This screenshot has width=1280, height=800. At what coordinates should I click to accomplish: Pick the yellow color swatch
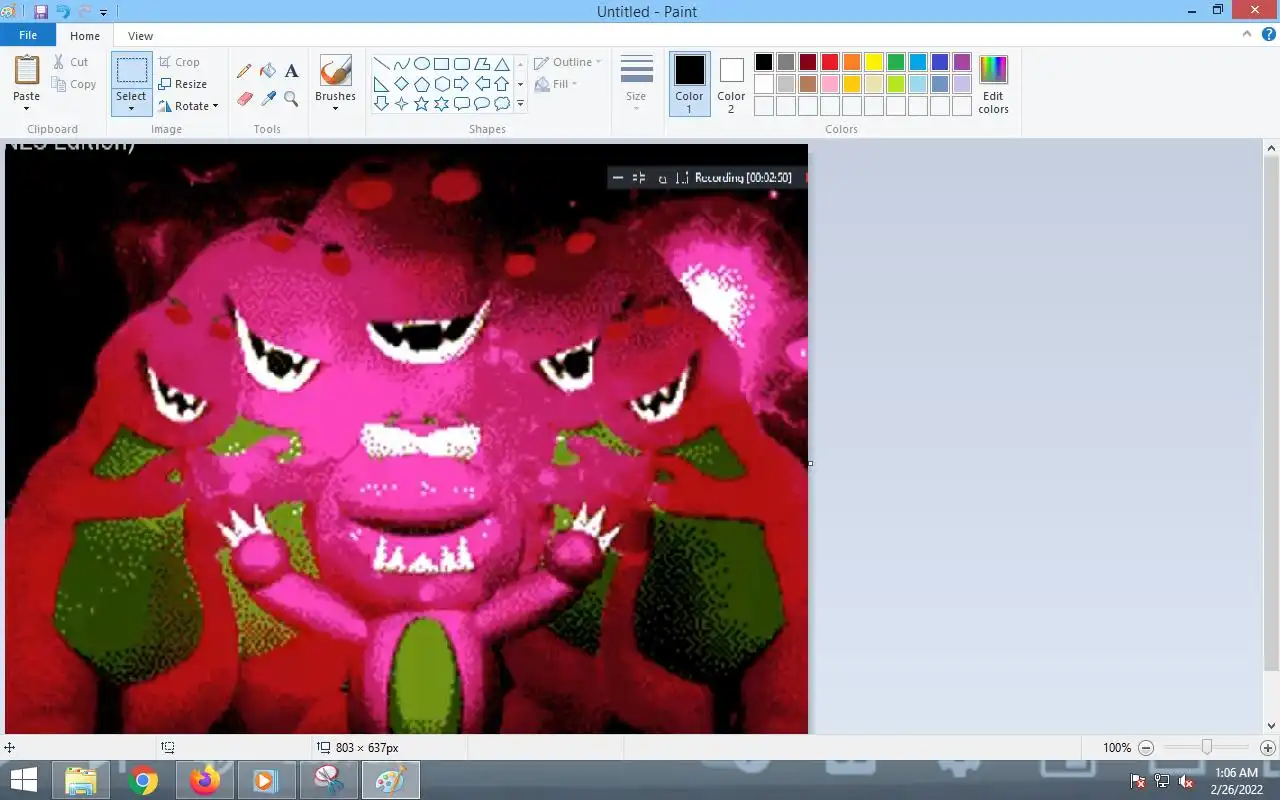[874, 62]
